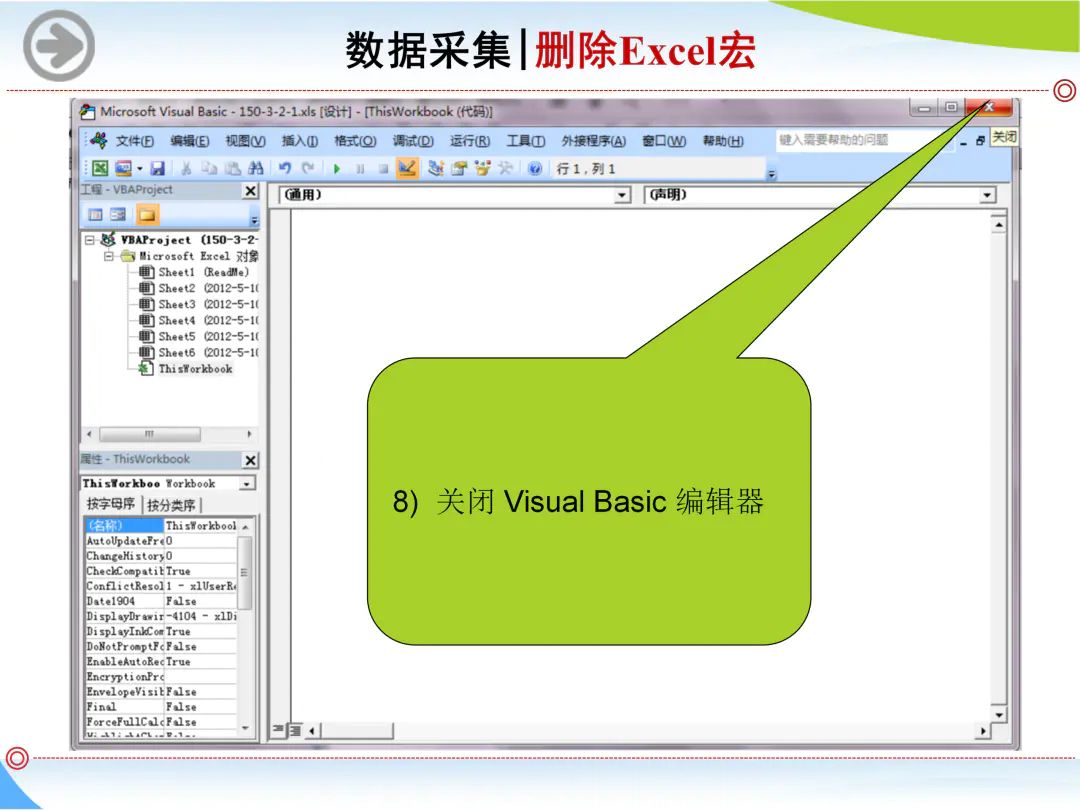
Task: Select Sheet2 in project tree
Action: (198, 289)
